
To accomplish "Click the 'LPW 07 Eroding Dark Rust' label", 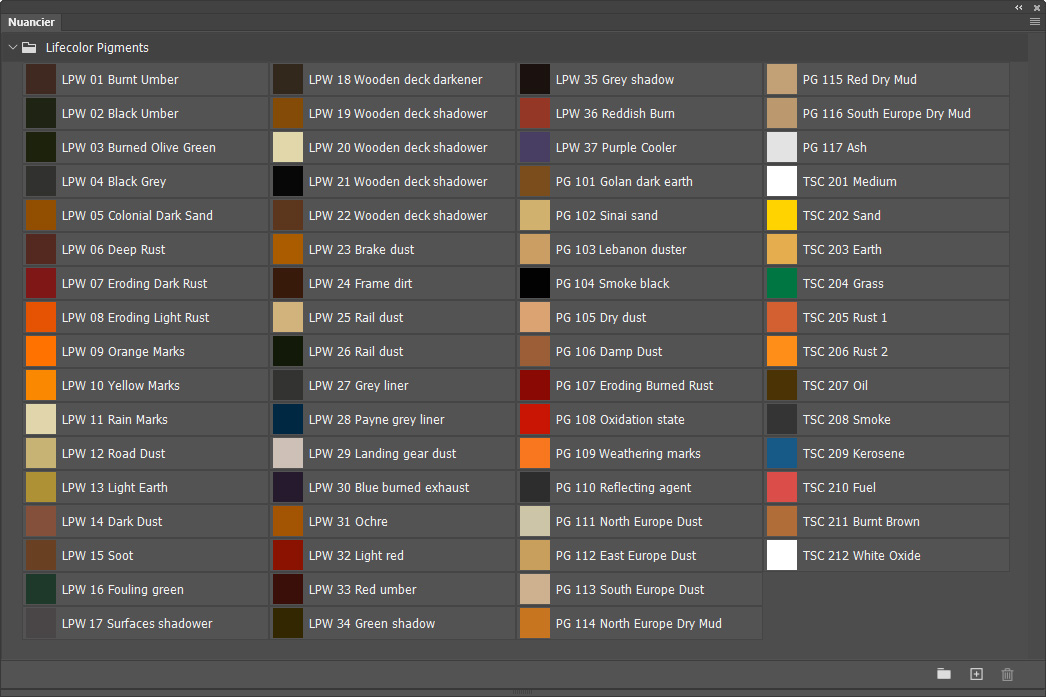I will [135, 283].
